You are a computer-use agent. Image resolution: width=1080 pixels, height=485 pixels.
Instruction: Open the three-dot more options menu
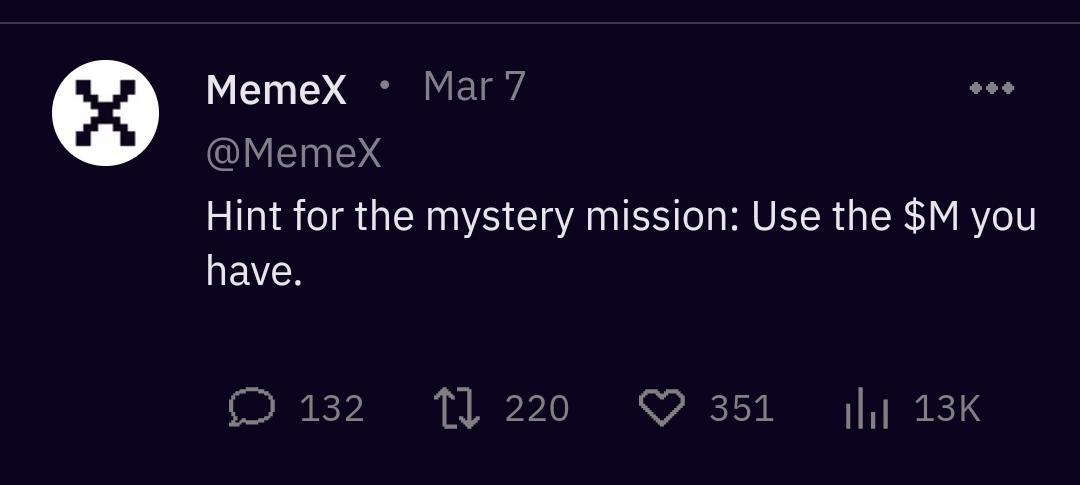pyautogui.click(x=992, y=88)
